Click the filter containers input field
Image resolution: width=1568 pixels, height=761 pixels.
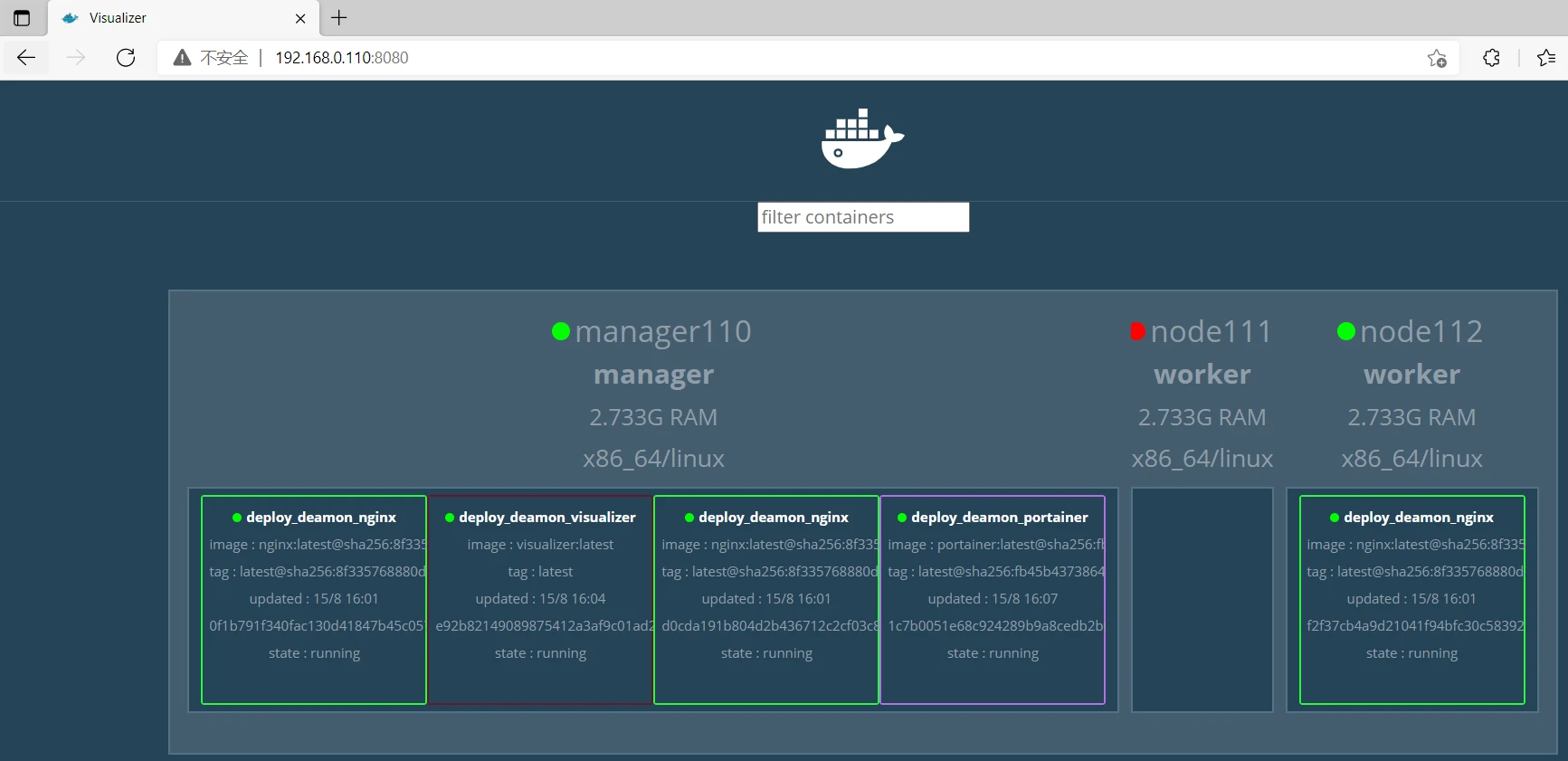point(863,217)
